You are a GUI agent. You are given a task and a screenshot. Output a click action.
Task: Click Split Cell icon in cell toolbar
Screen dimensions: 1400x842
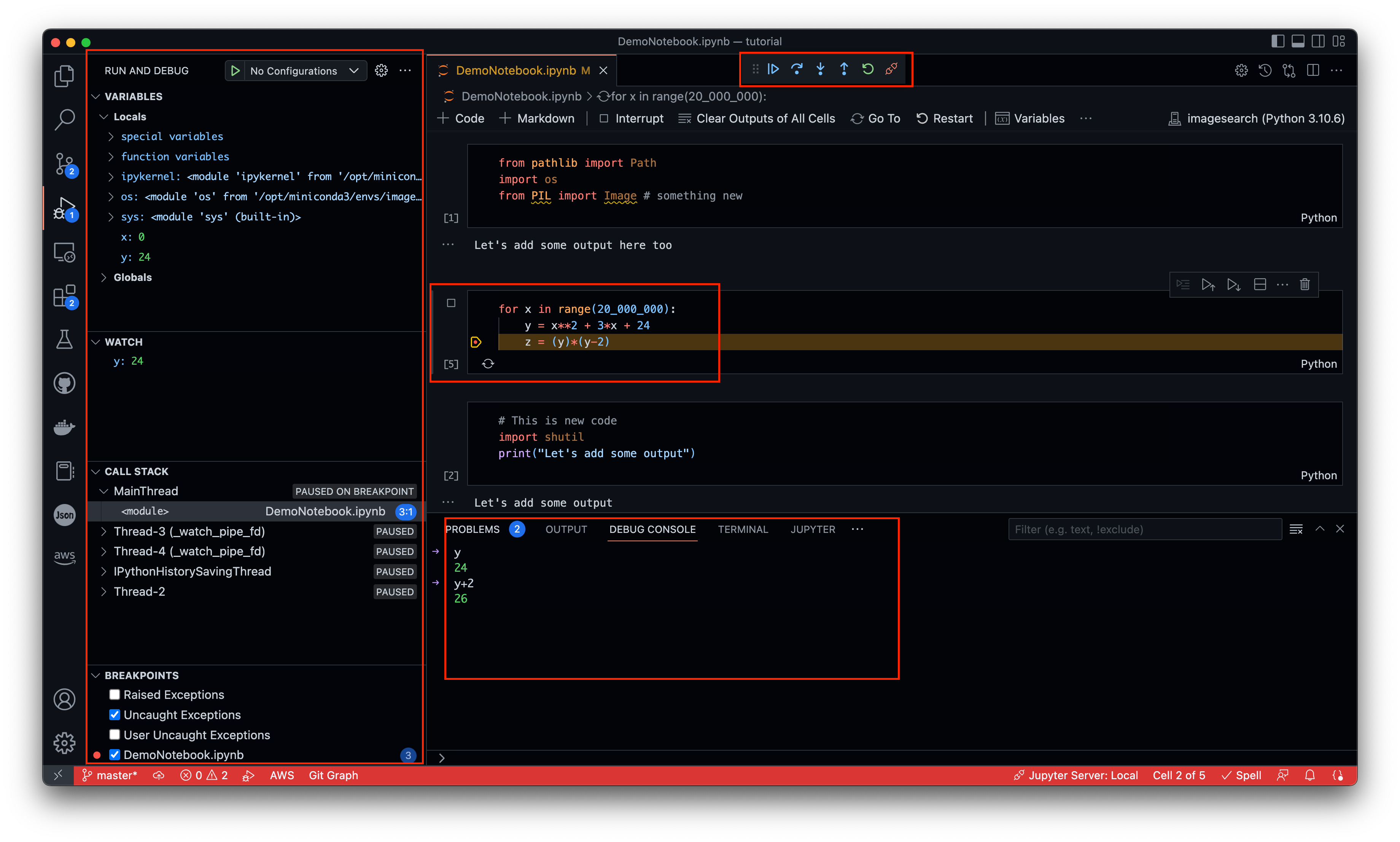click(x=1259, y=284)
